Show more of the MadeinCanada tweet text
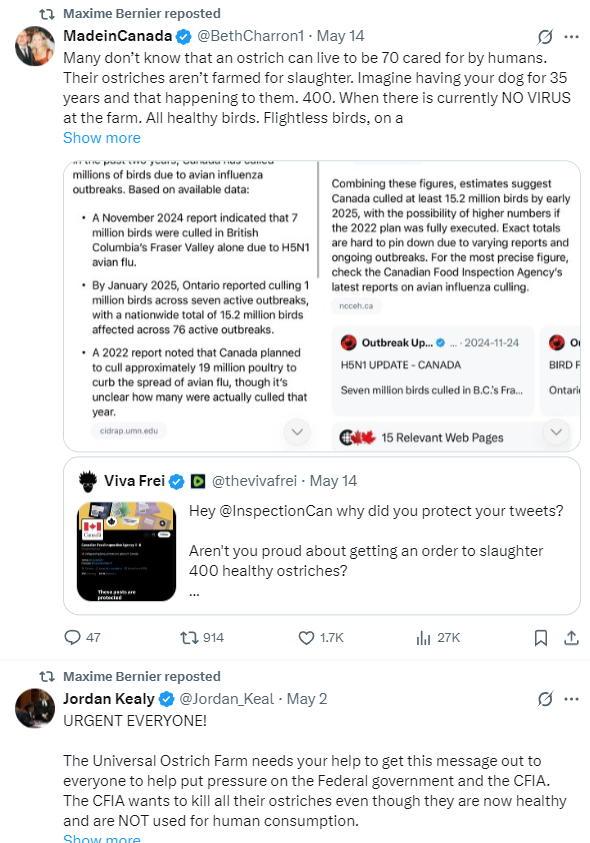 tap(102, 138)
